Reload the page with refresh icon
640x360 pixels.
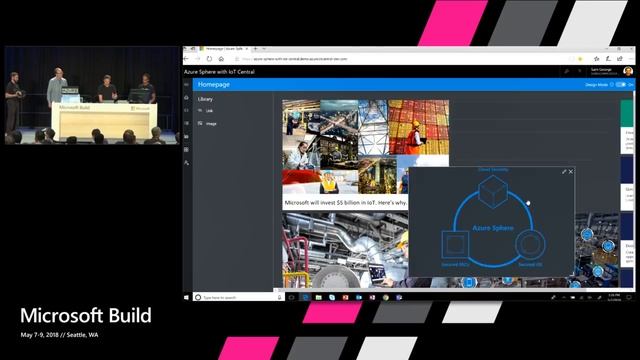pos(209,59)
